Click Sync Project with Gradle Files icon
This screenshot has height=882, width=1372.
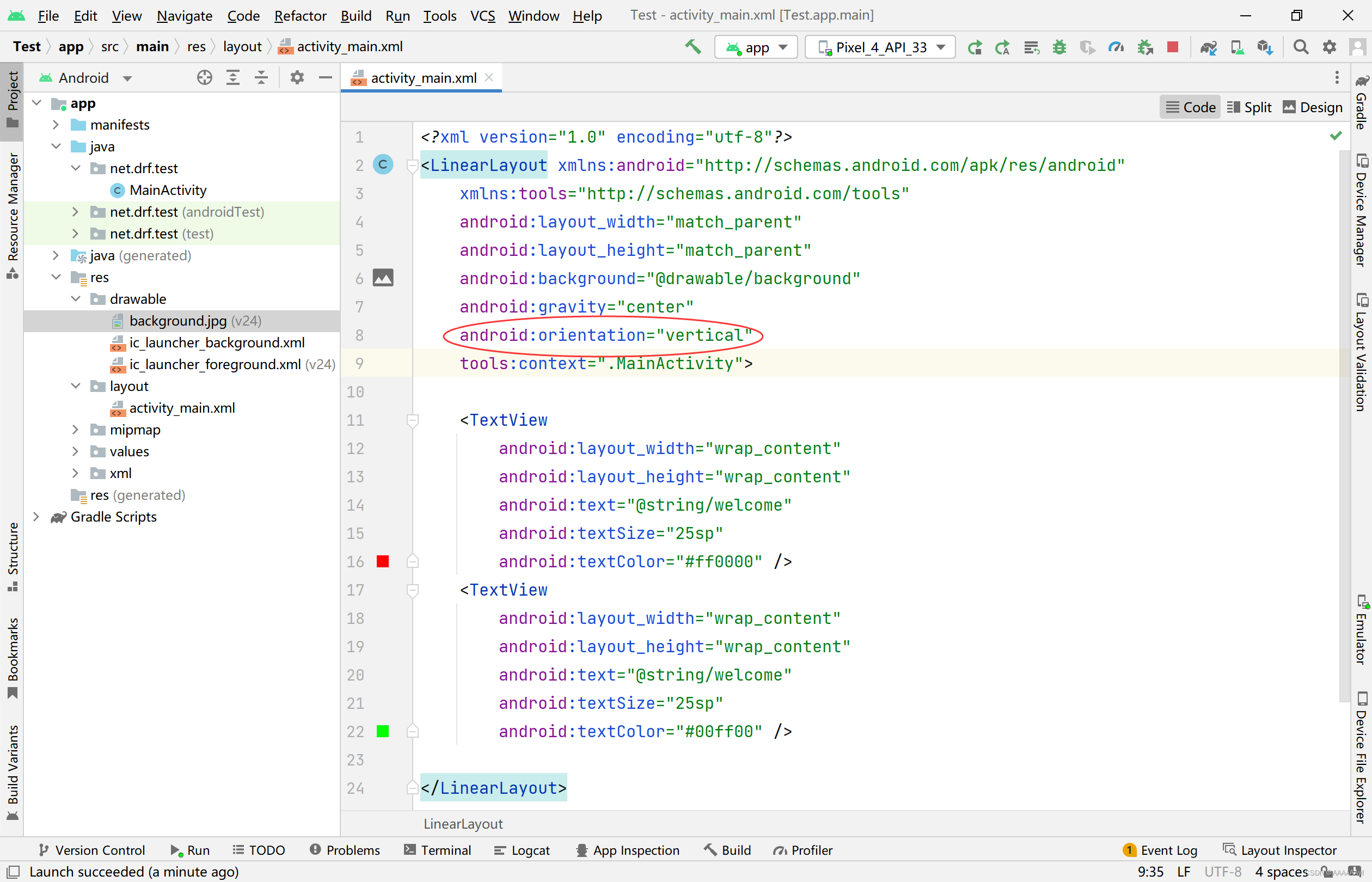coord(1208,47)
